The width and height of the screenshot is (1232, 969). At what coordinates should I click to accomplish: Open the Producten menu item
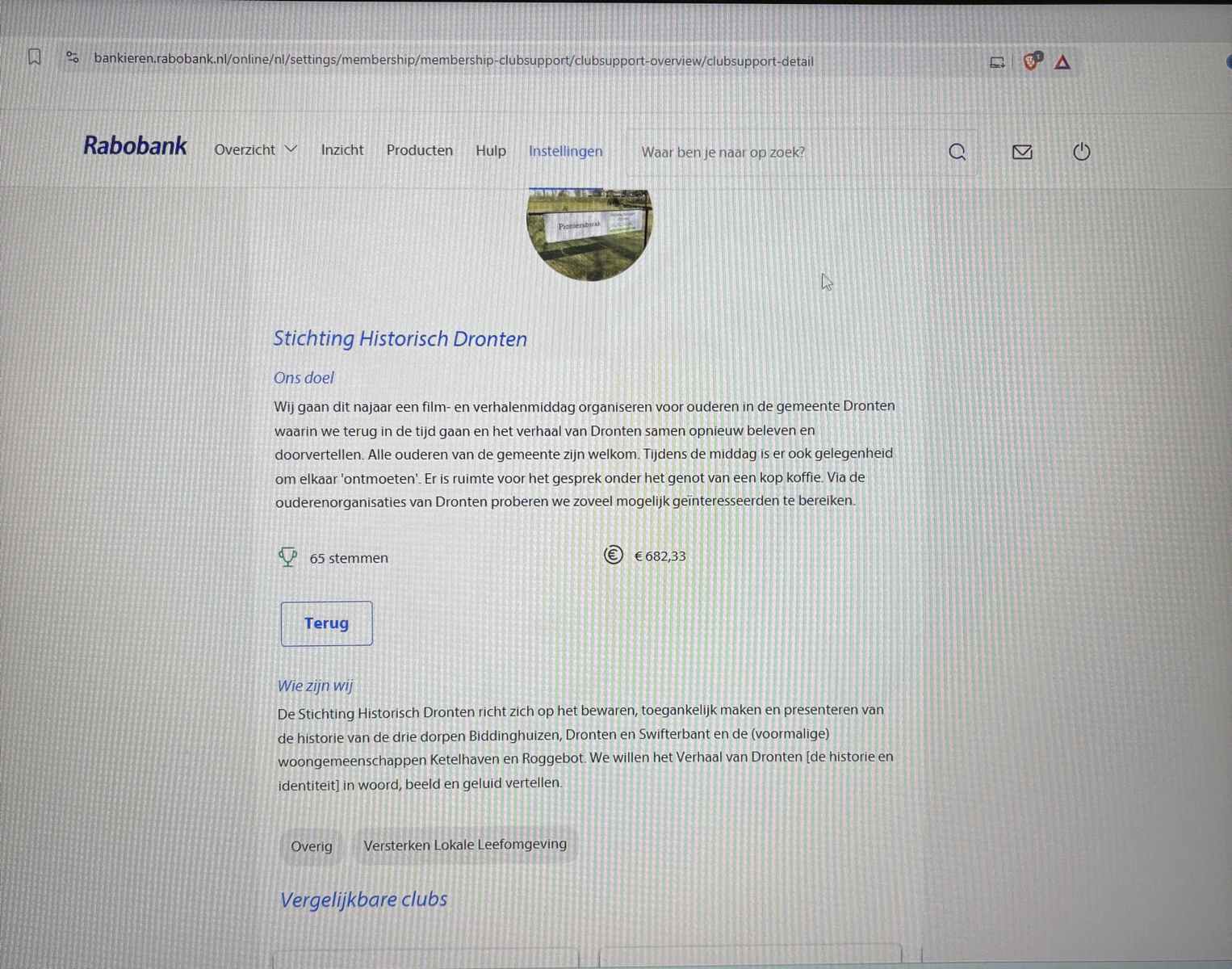pyautogui.click(x=419, y=150)
